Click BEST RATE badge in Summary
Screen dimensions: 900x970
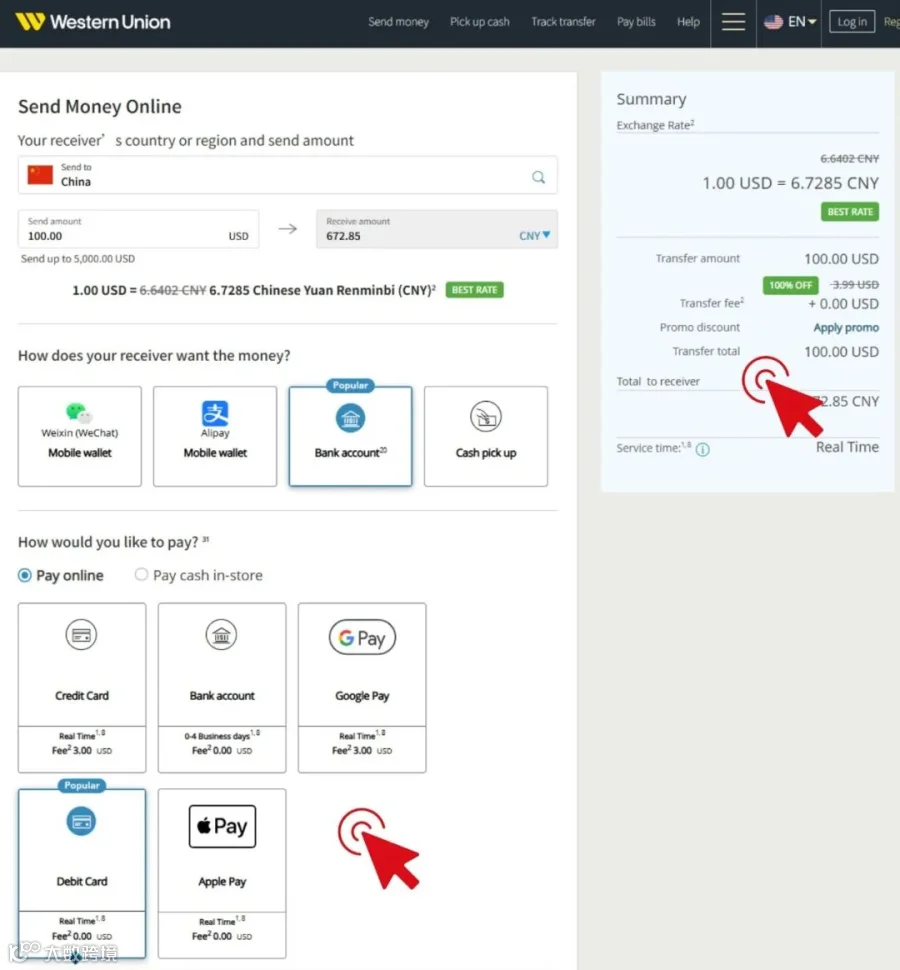coord(850,212)
